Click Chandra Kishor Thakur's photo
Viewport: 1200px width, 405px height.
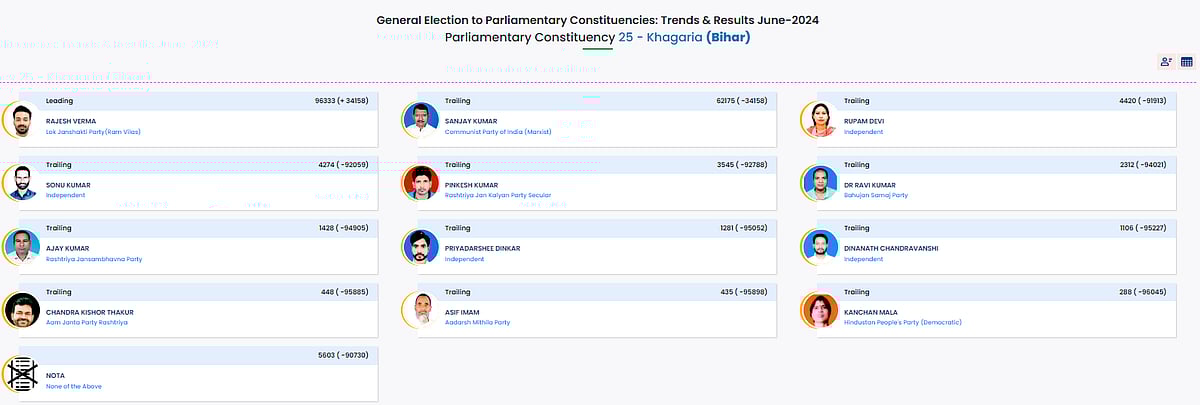(22, 310)
